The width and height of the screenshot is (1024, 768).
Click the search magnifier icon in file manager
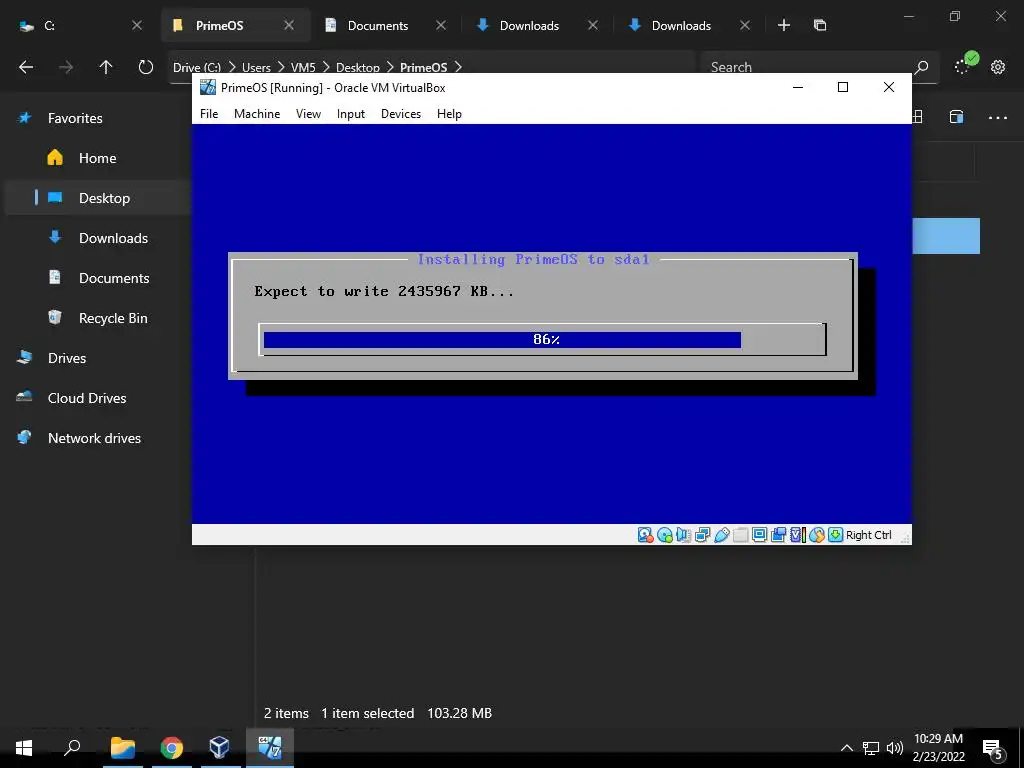(x=921, y=67)
